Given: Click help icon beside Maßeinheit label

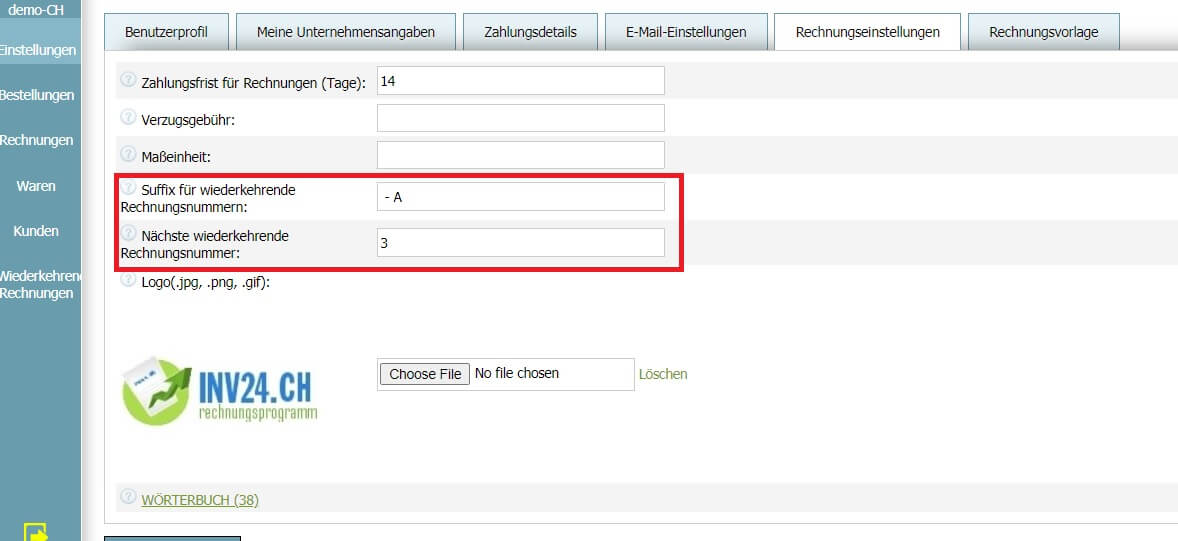Looking at the screenshot, I should 128,155.
